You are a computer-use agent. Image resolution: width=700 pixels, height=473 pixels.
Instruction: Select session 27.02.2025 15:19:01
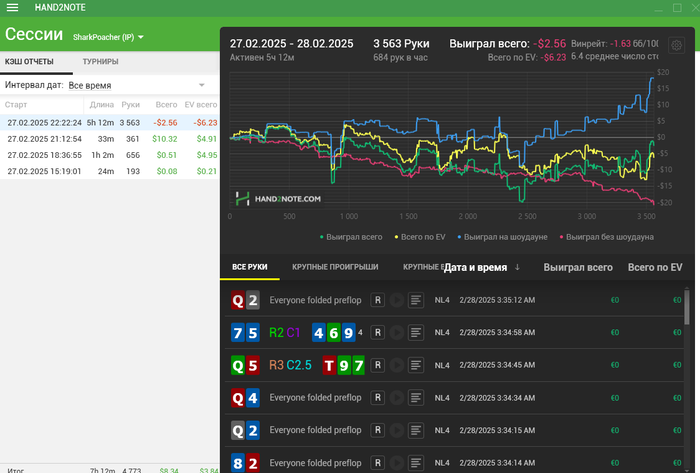(109, 171)
